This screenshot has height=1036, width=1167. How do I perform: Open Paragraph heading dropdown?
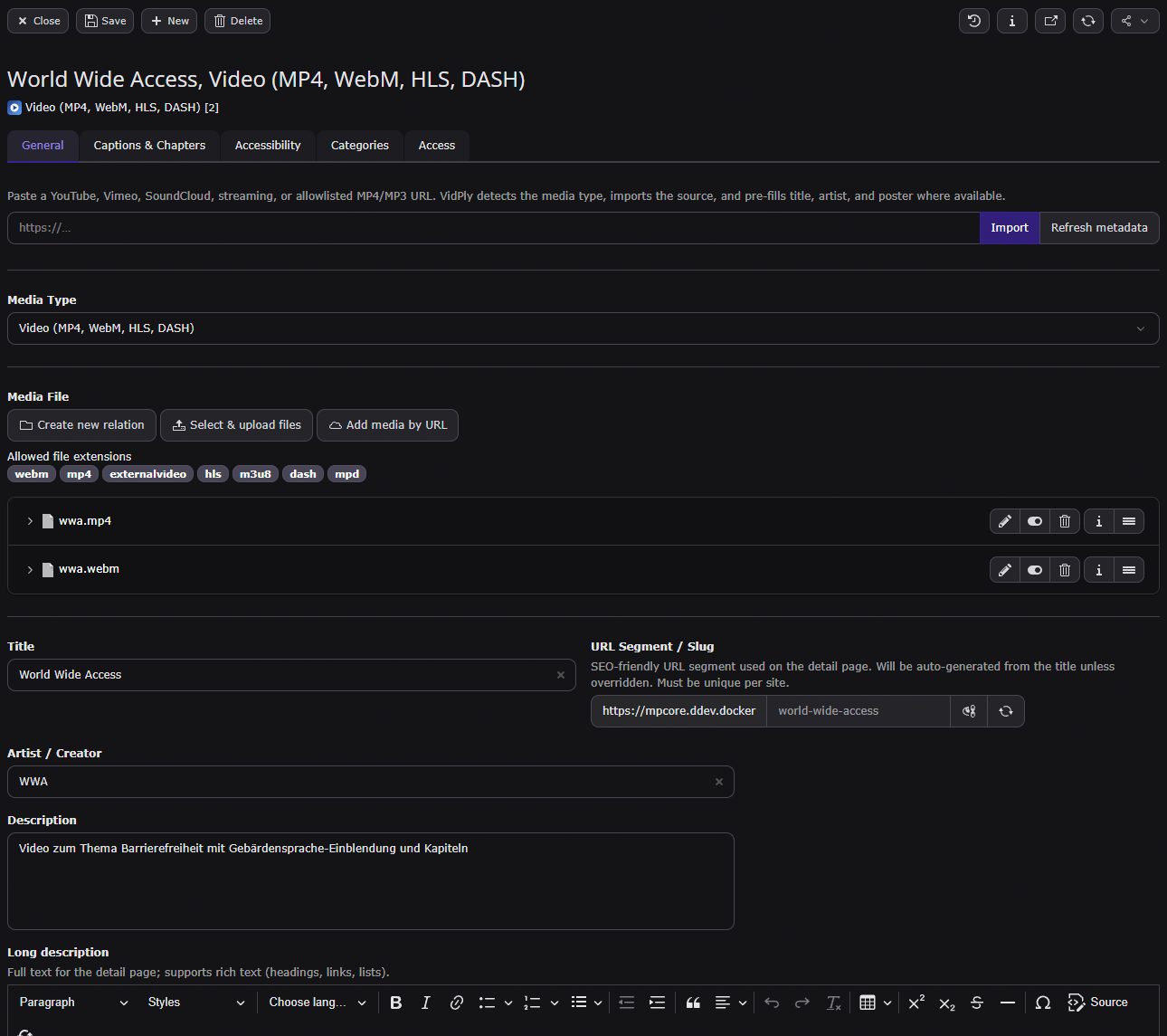74,1003
